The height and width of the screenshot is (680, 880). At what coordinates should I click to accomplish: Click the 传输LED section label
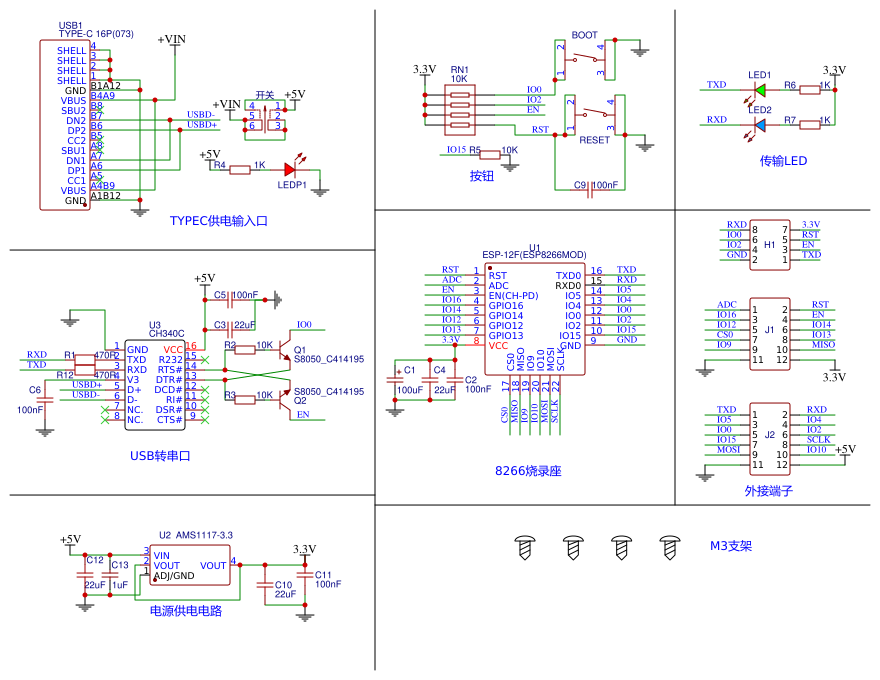pos(783,161)
